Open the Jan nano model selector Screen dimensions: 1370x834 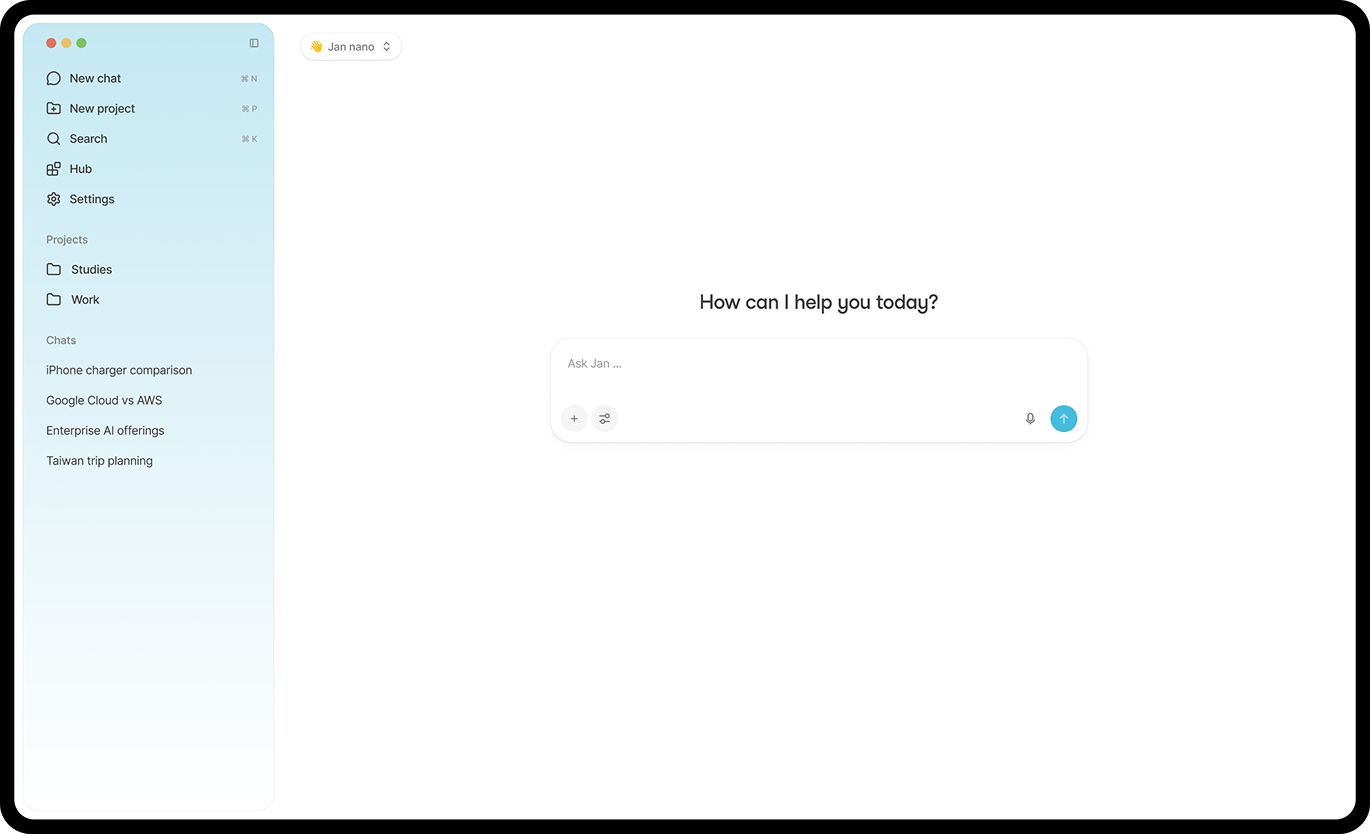pos(351,46)
